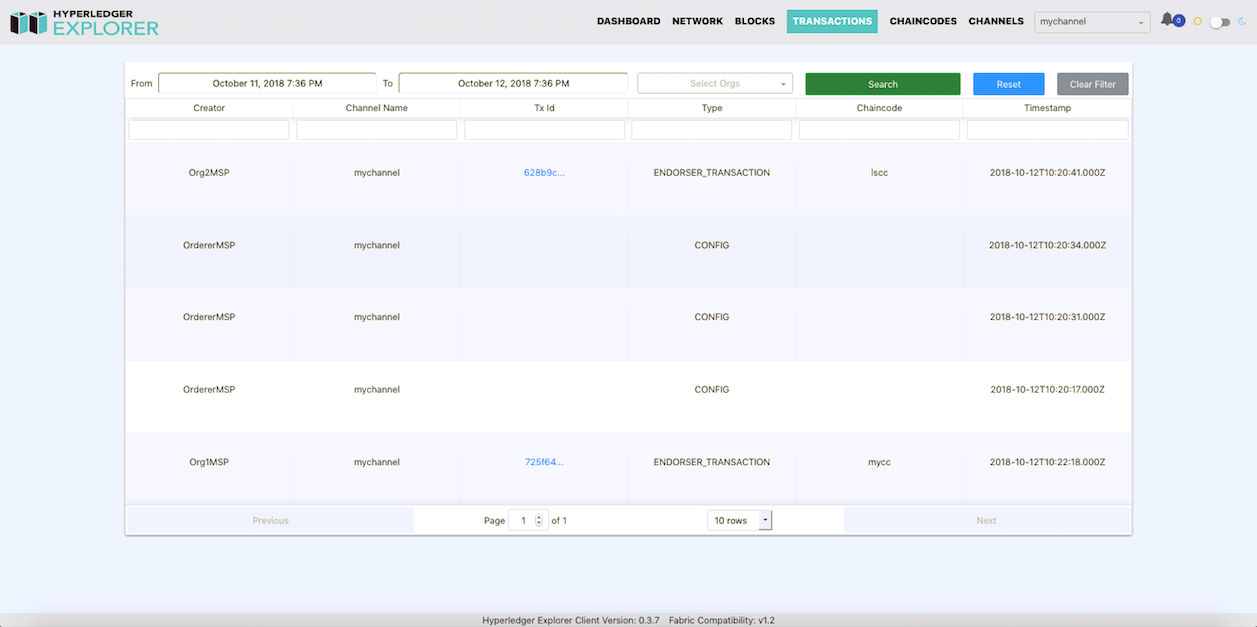Click the To date field
Viewport: 1257px width, 627px height.
pos(513,83)
